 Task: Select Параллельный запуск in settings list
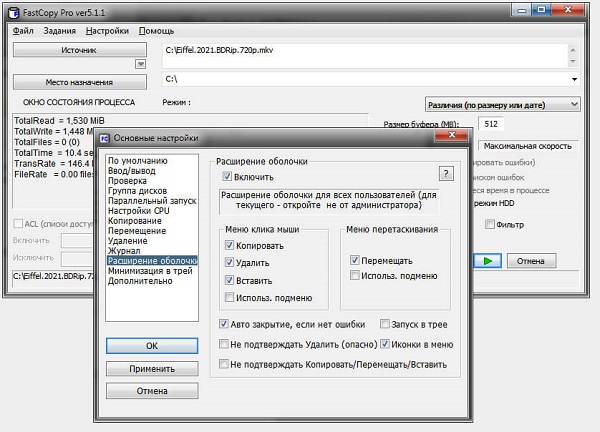click(x=152, y=201)
